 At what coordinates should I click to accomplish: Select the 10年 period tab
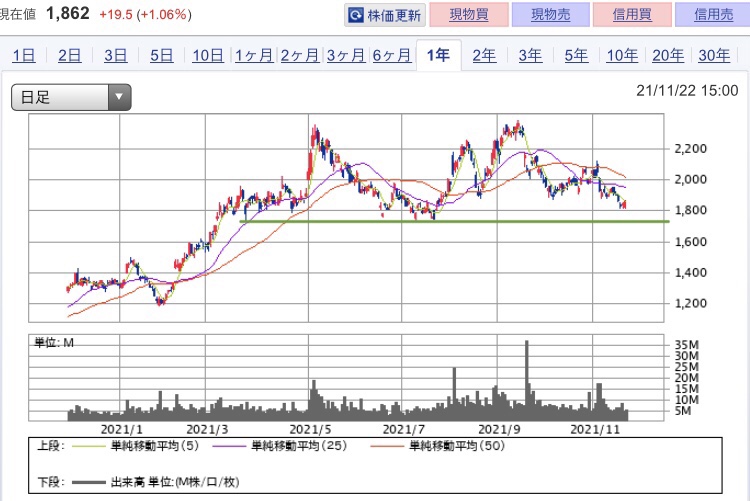(x=622, y=56)
